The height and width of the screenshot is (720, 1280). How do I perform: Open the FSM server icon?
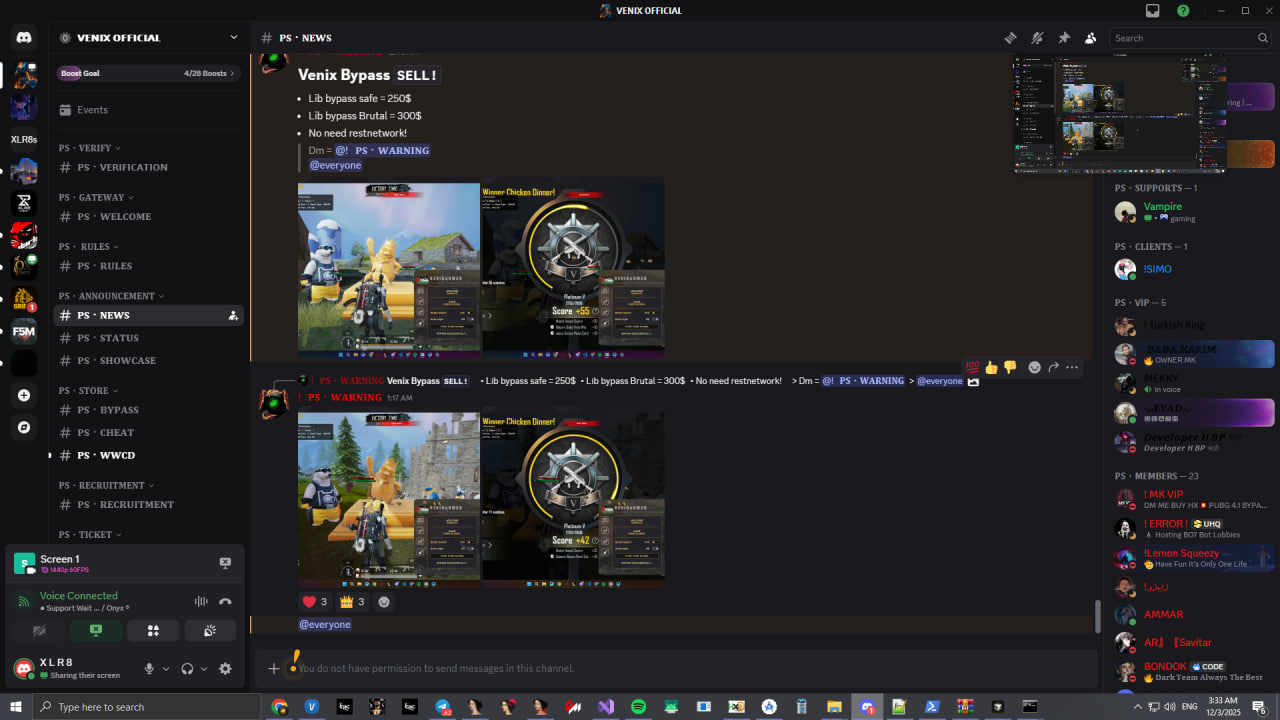click(x=24, y=330)
